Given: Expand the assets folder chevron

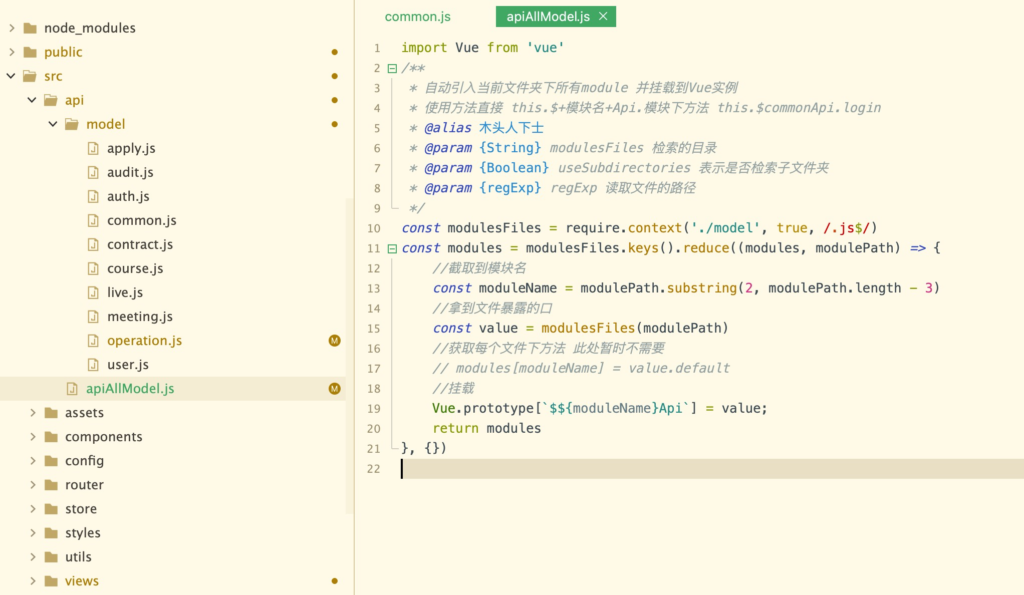Looking at the screenshot, I should (x=33, y=413).
